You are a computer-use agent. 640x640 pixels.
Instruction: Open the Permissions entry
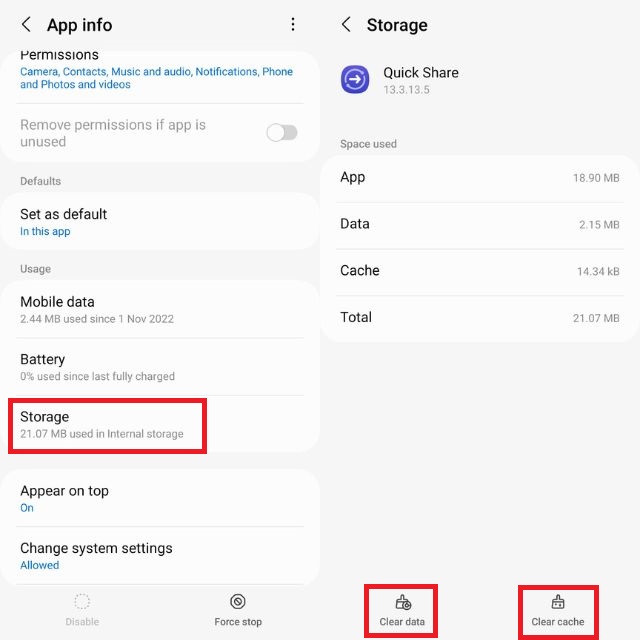tap(156, 70)
